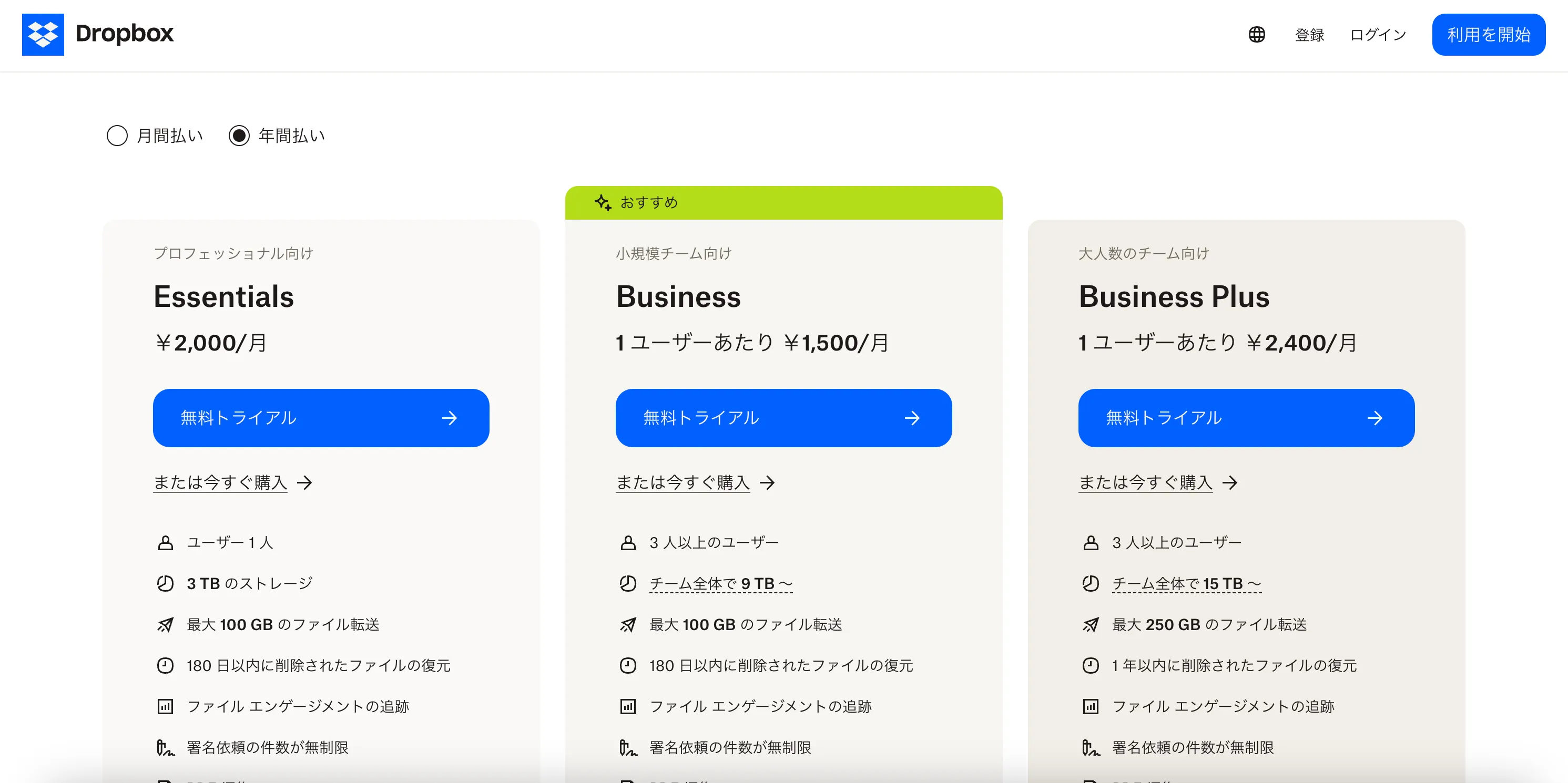The height and width of the screenshot is (783, 1568).
Task: Click send icon in Essentials 100 GB row
Action: 165,624
